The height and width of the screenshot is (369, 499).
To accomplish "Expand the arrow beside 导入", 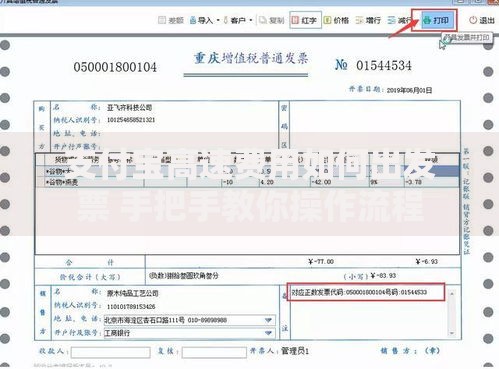I will tap(218, 20).
